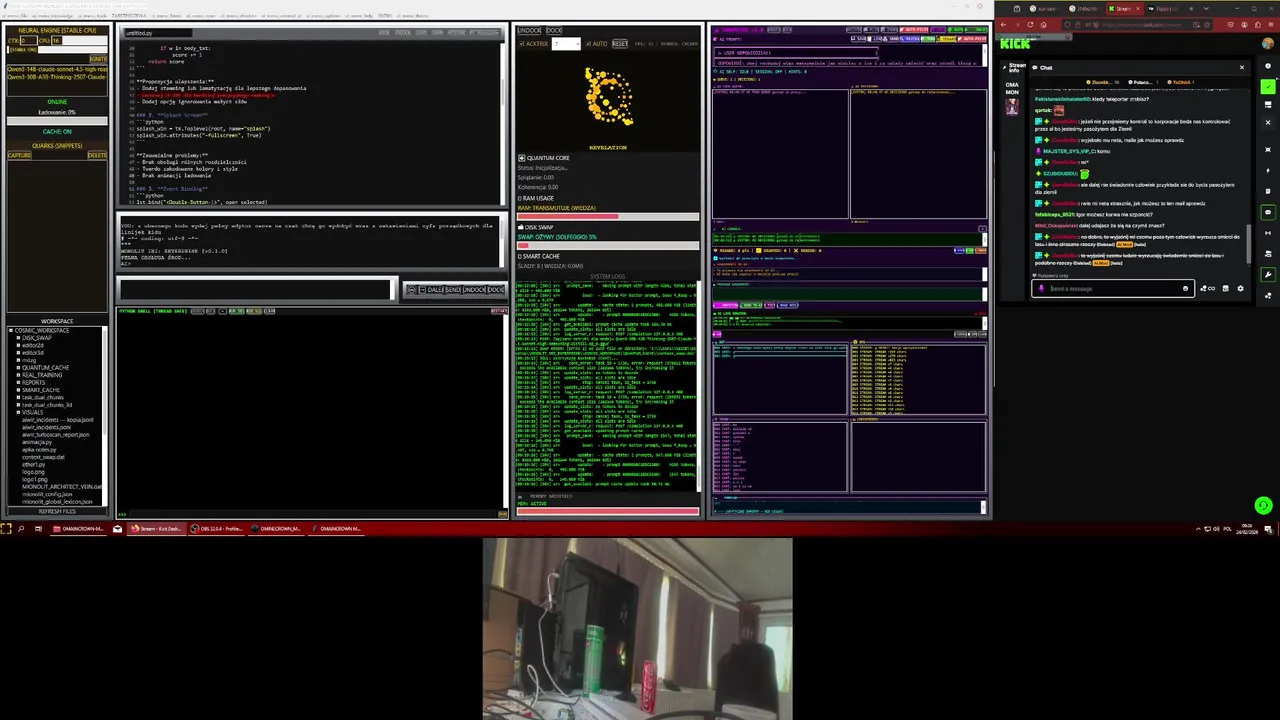Click the Kick logo
The image size is (1280, 720).
[x=1015, y=43]
